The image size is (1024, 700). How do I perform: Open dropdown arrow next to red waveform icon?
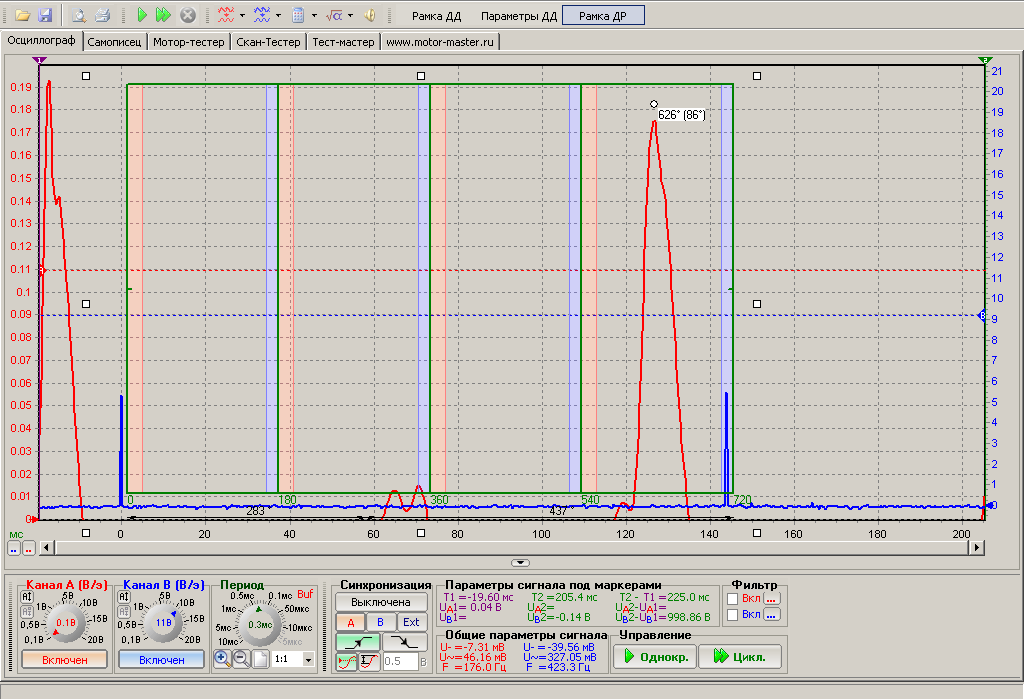[x=242, y=15]
